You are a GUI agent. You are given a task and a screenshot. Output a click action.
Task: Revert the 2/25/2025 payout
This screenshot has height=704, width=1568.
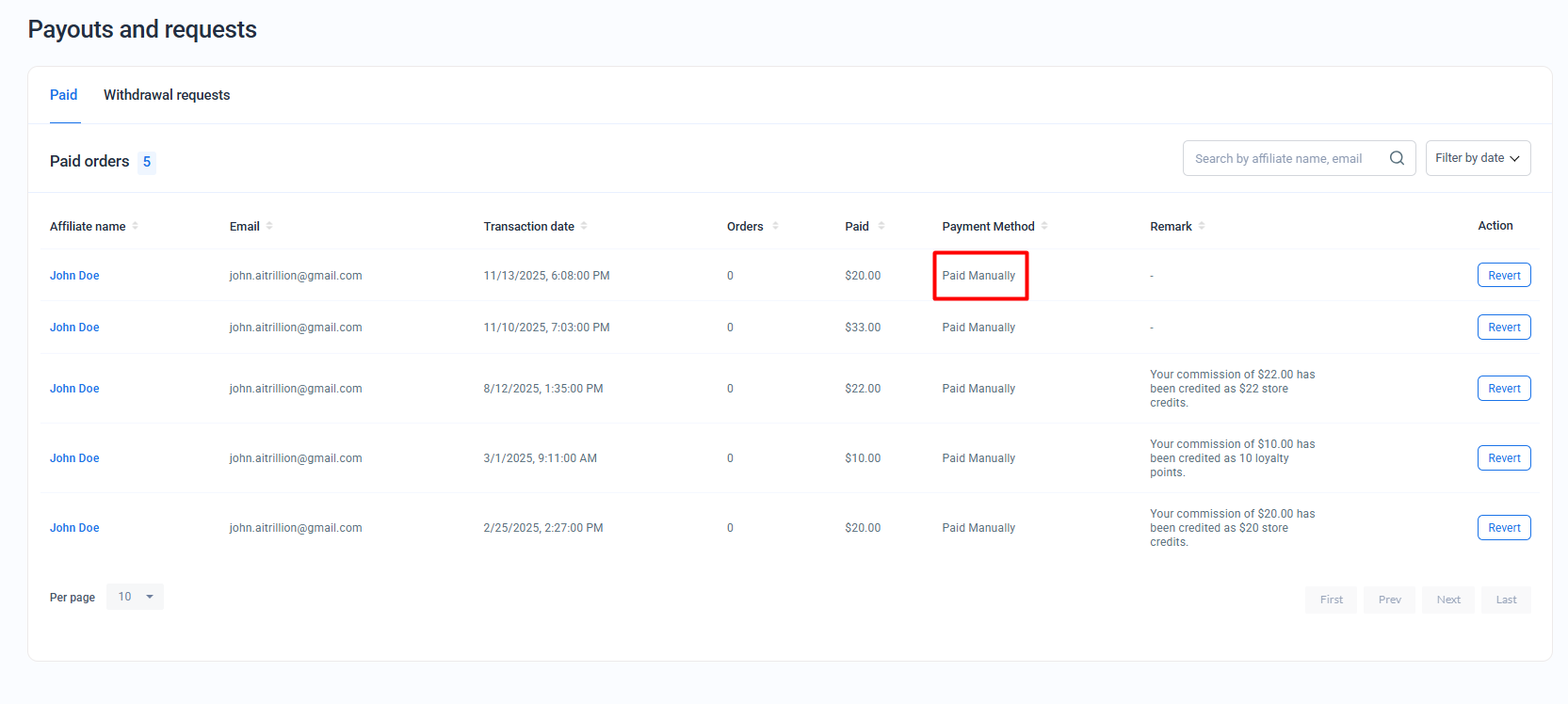[1504, 528]
